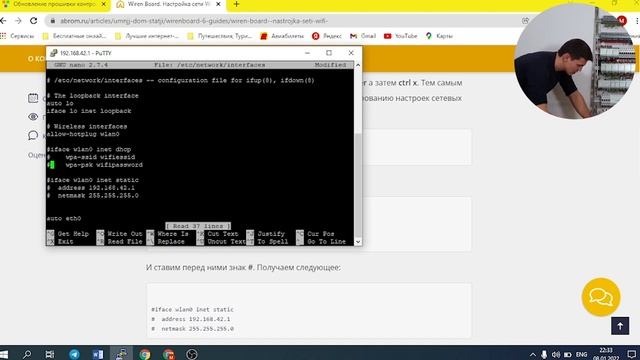Open the Лучшие интернет bookmarks folder
This screenshot has width=640, height=360.
147,36
